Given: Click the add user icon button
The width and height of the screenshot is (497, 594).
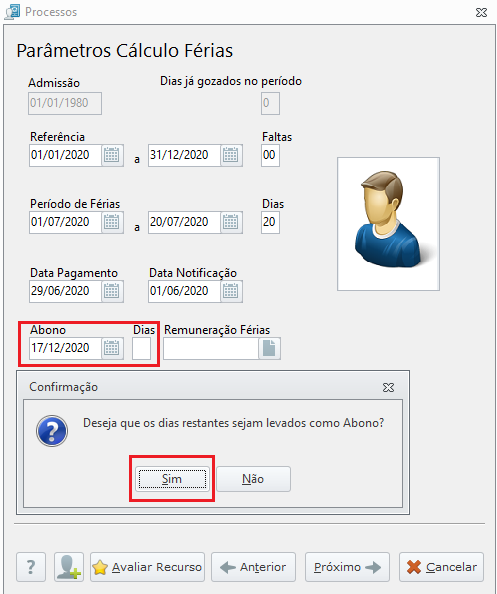Looking at the screenshot, I should coord(69,567).
